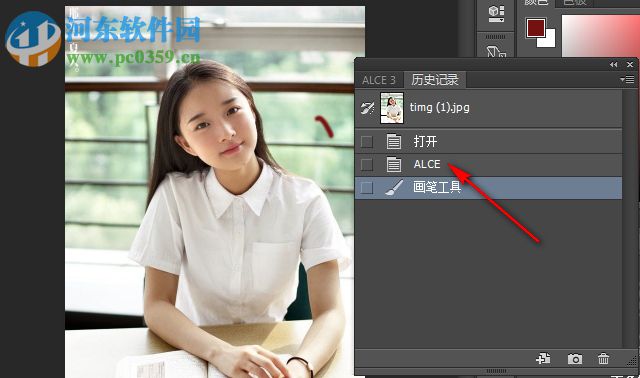This screenshot has width=640, height=378.
Task: Toggle history brush source box for 打开
Action: point(367,142)
